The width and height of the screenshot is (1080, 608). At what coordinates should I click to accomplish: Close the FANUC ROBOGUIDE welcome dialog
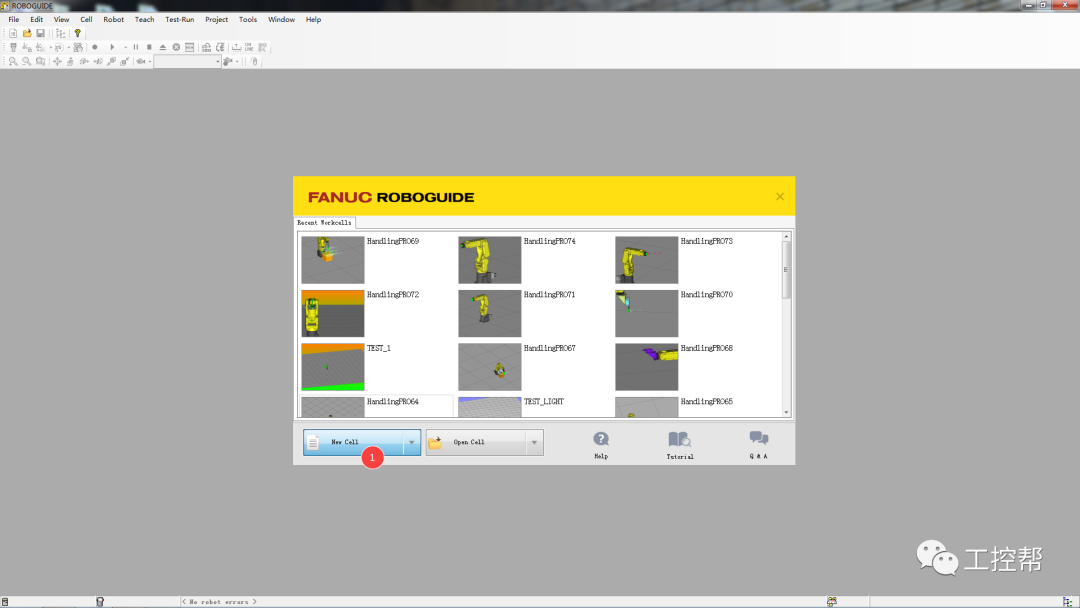(780, 196)
